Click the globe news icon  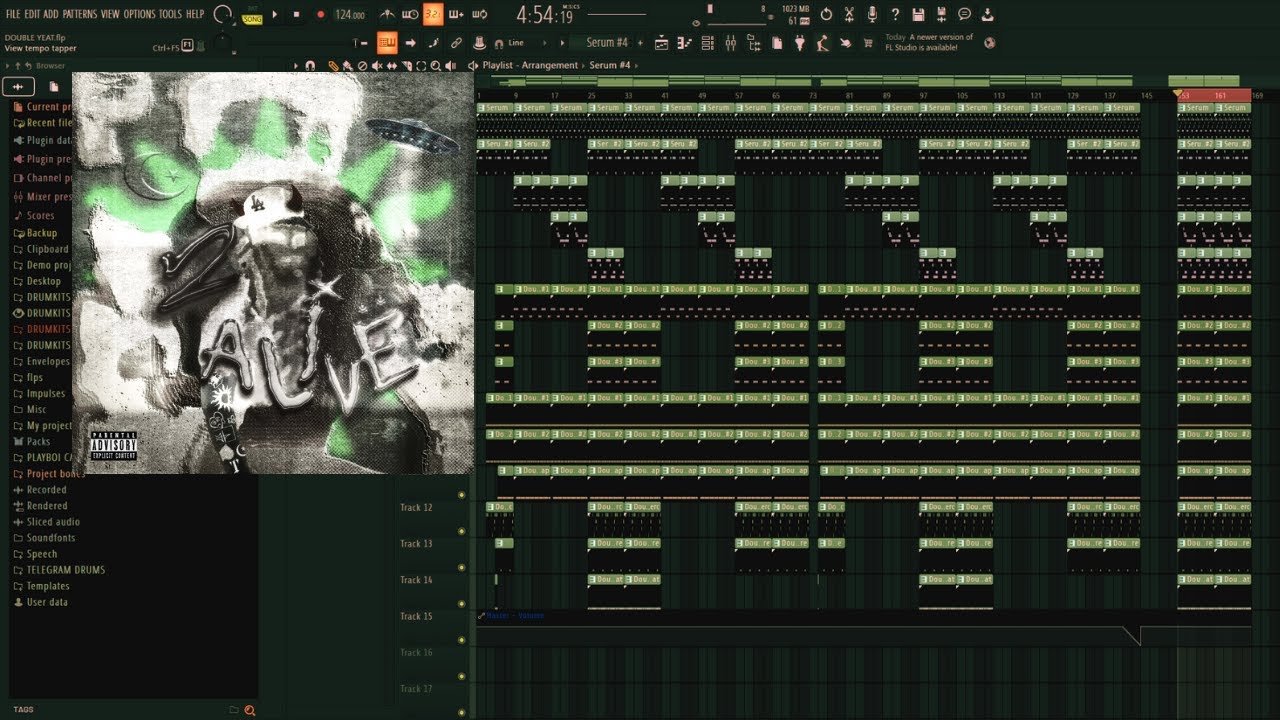click(x=990, y=43)
